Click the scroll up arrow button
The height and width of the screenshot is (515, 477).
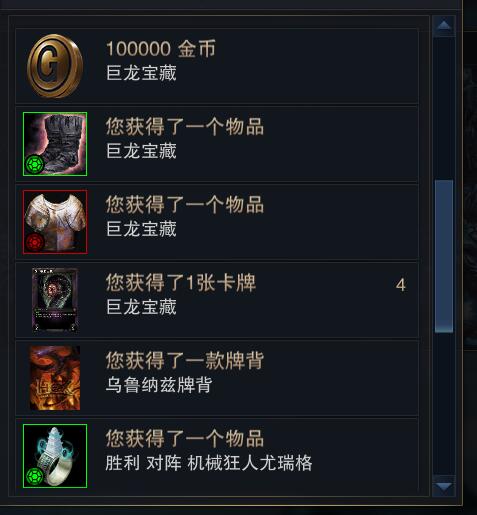click(x=444, y=26)
